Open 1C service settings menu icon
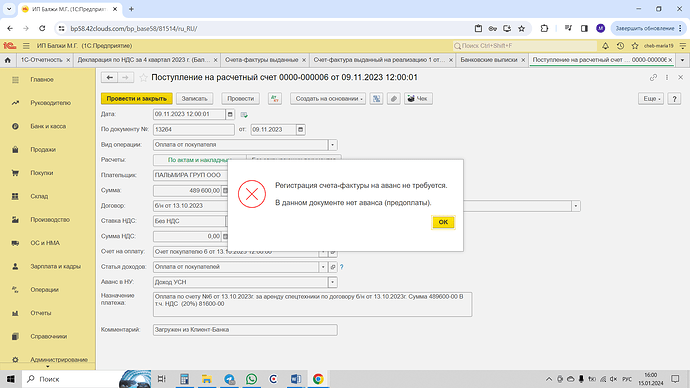Screen dimensions: 690x388 pos(683,46)
